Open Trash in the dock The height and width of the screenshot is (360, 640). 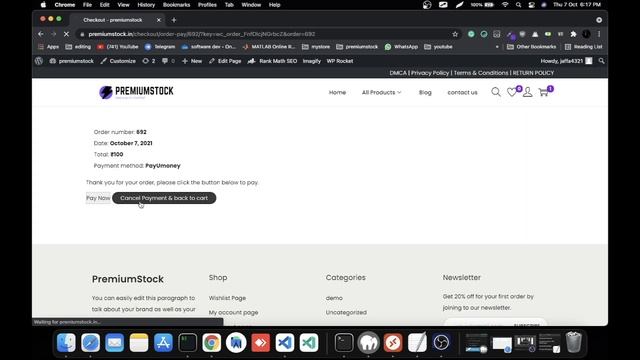point(573,342)
